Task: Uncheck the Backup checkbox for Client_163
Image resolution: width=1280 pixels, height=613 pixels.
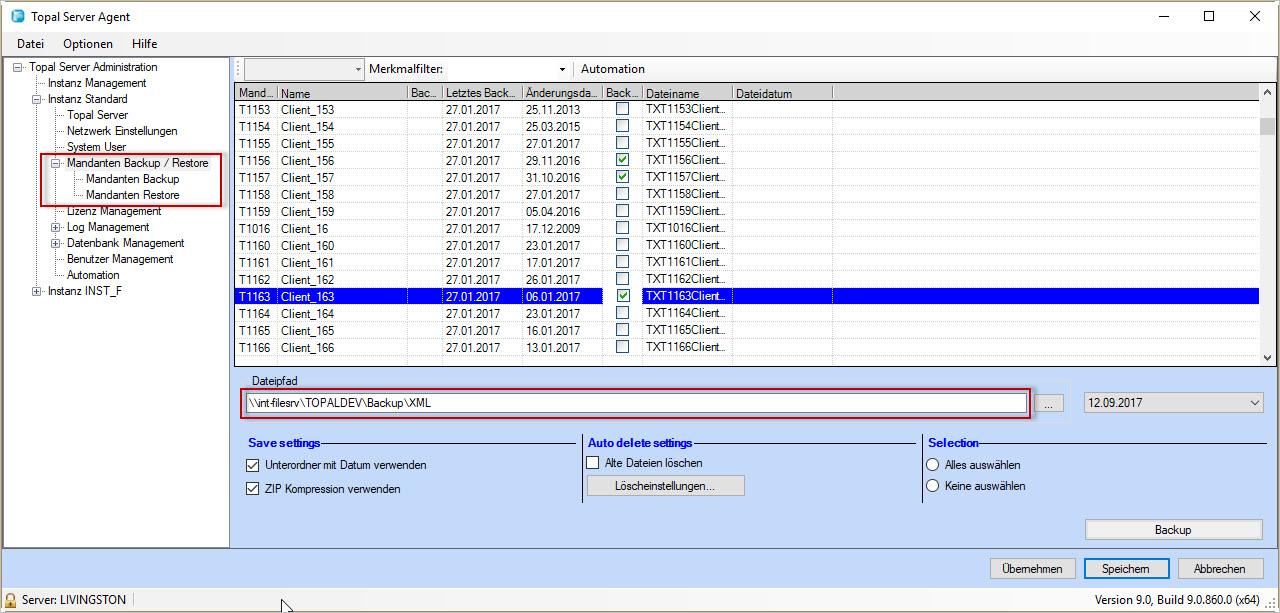Action: (622, 295)
